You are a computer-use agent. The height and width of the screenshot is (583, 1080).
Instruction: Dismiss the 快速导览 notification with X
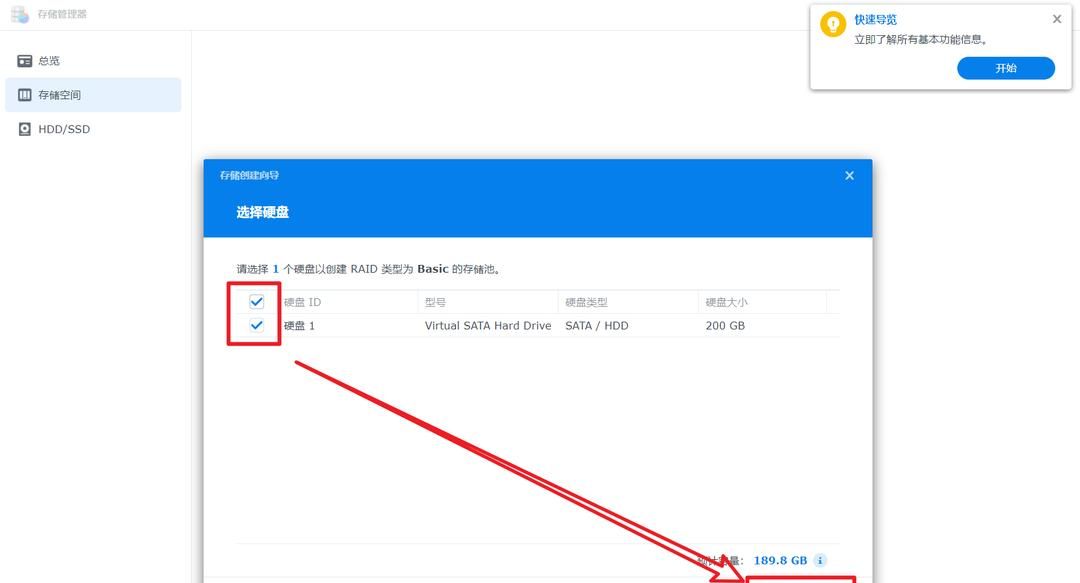pos(1057,19)
